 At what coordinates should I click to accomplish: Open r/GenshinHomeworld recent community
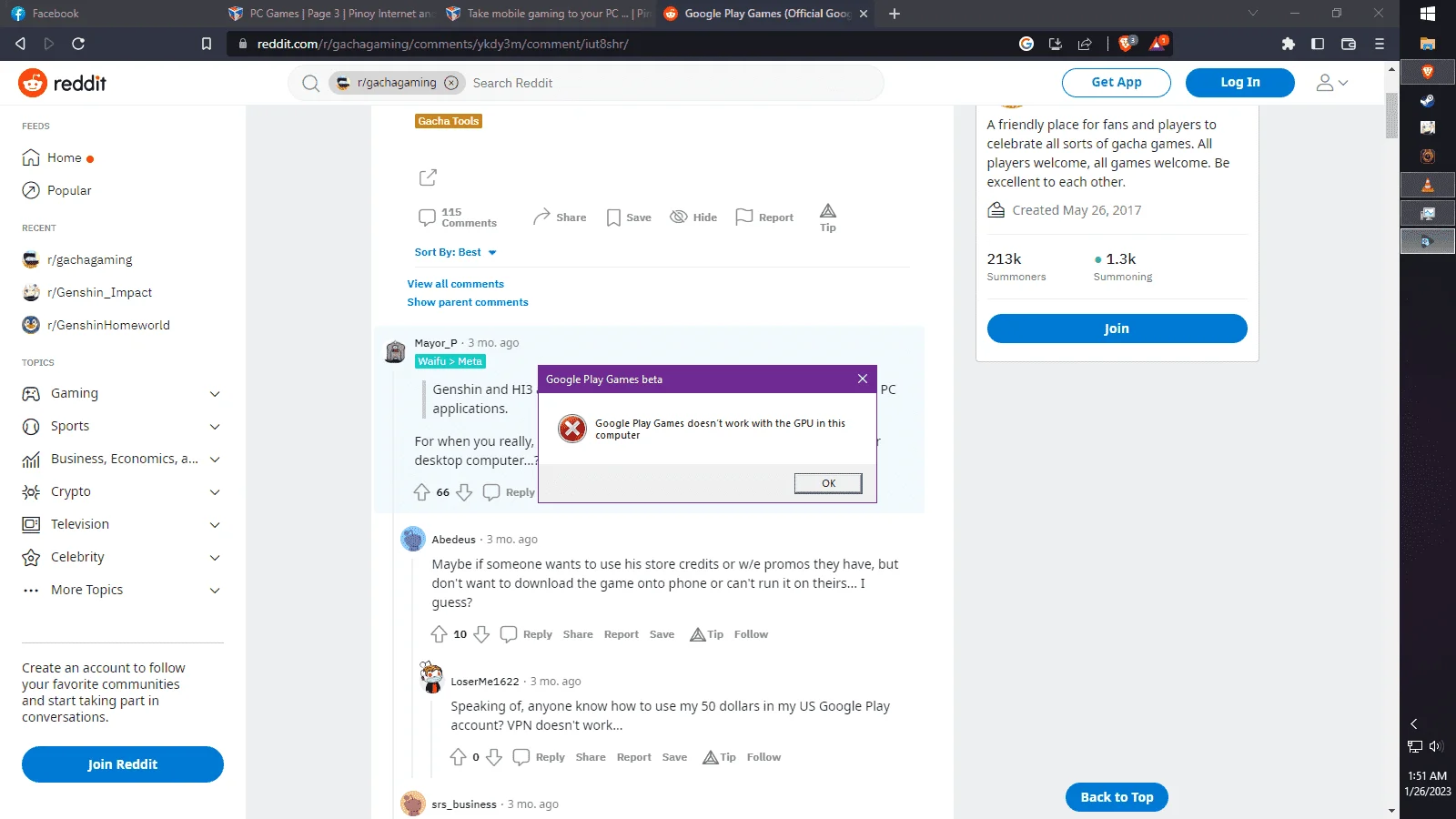(x=96, y=326)
